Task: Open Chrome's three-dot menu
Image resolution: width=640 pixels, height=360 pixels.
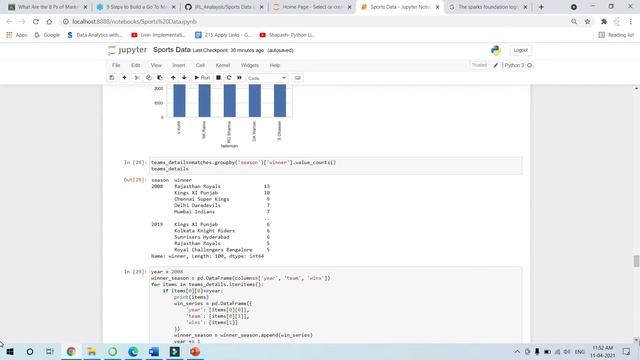Action: coord(631,22)
